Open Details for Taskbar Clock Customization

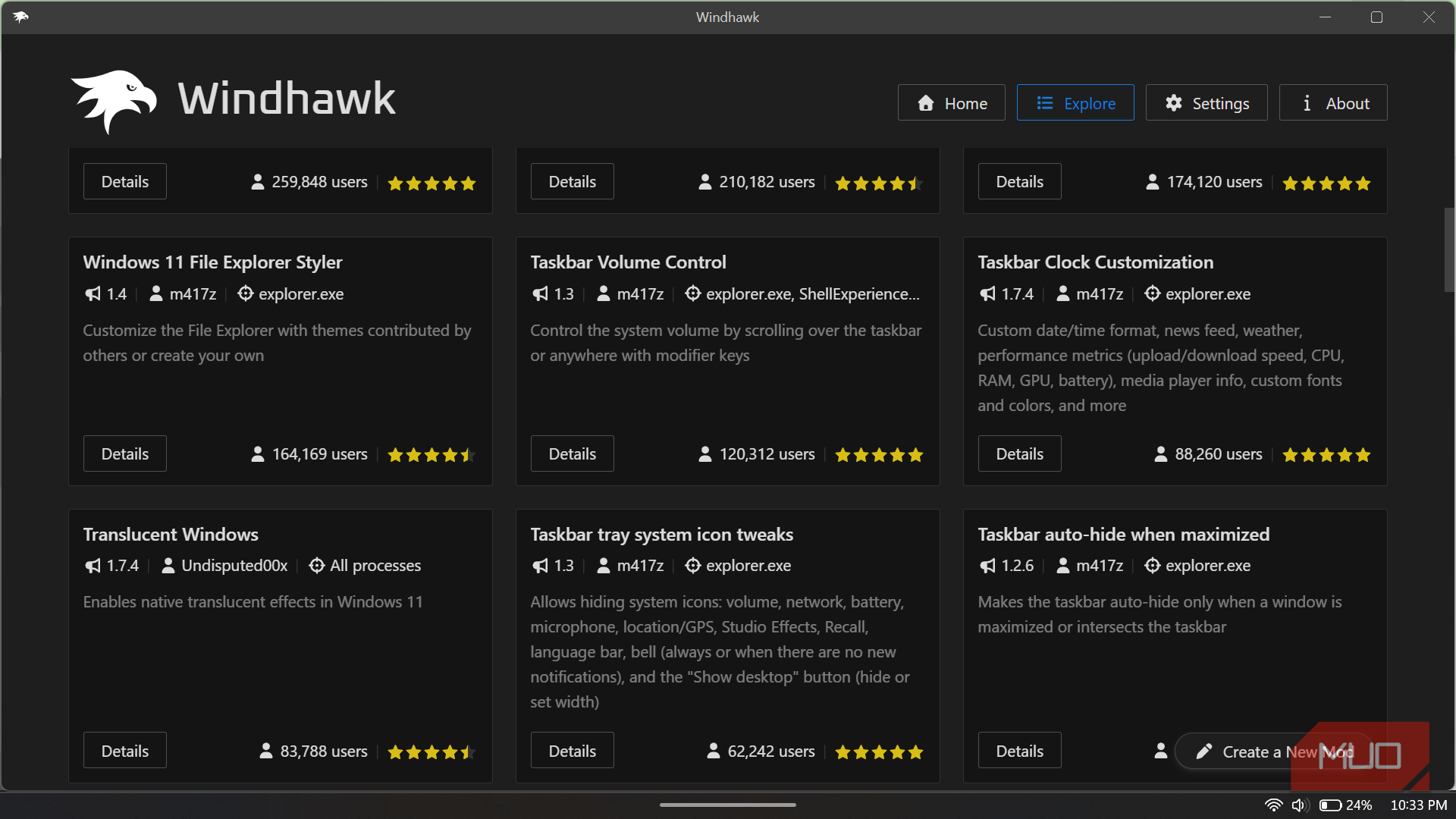point(1020,453)
